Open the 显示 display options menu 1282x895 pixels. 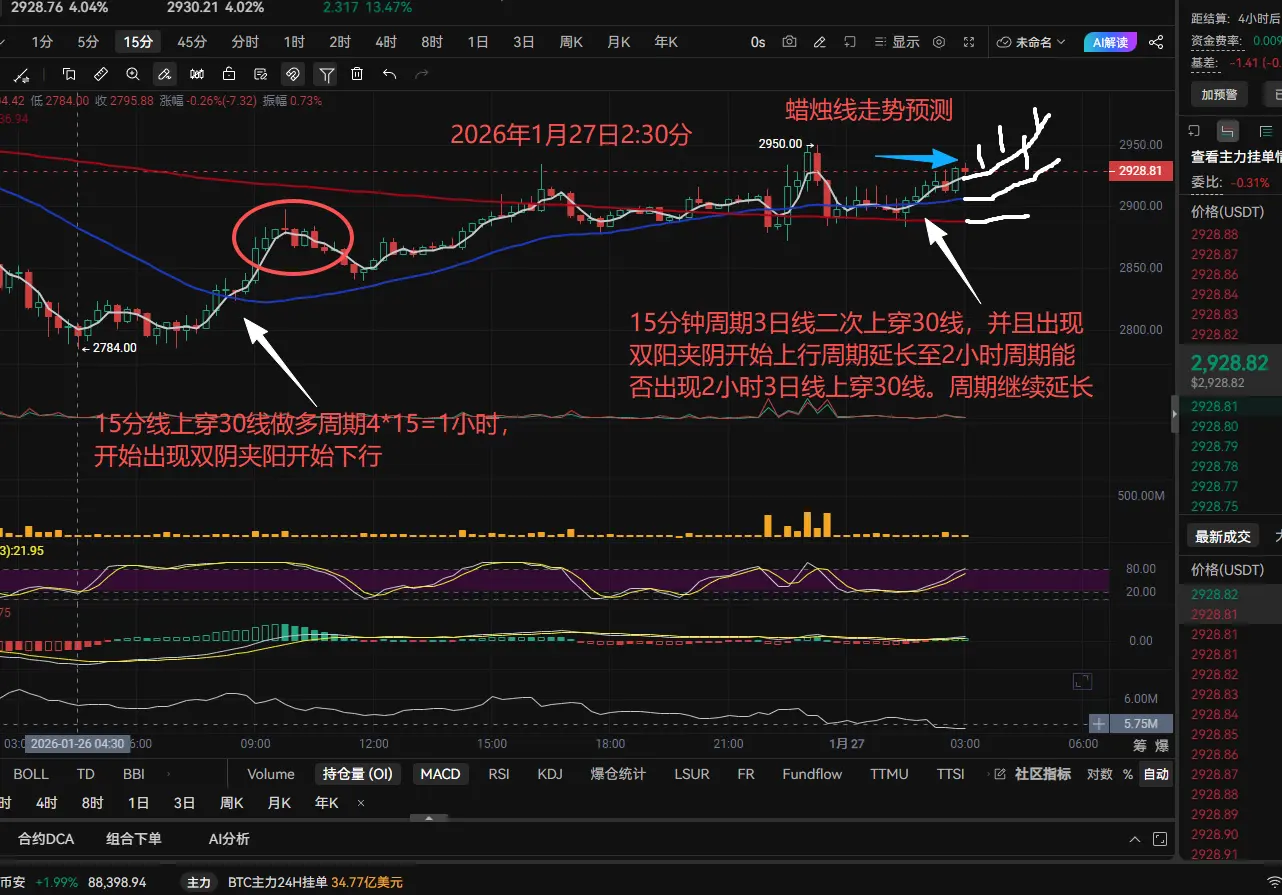click(x=898, y=42)
